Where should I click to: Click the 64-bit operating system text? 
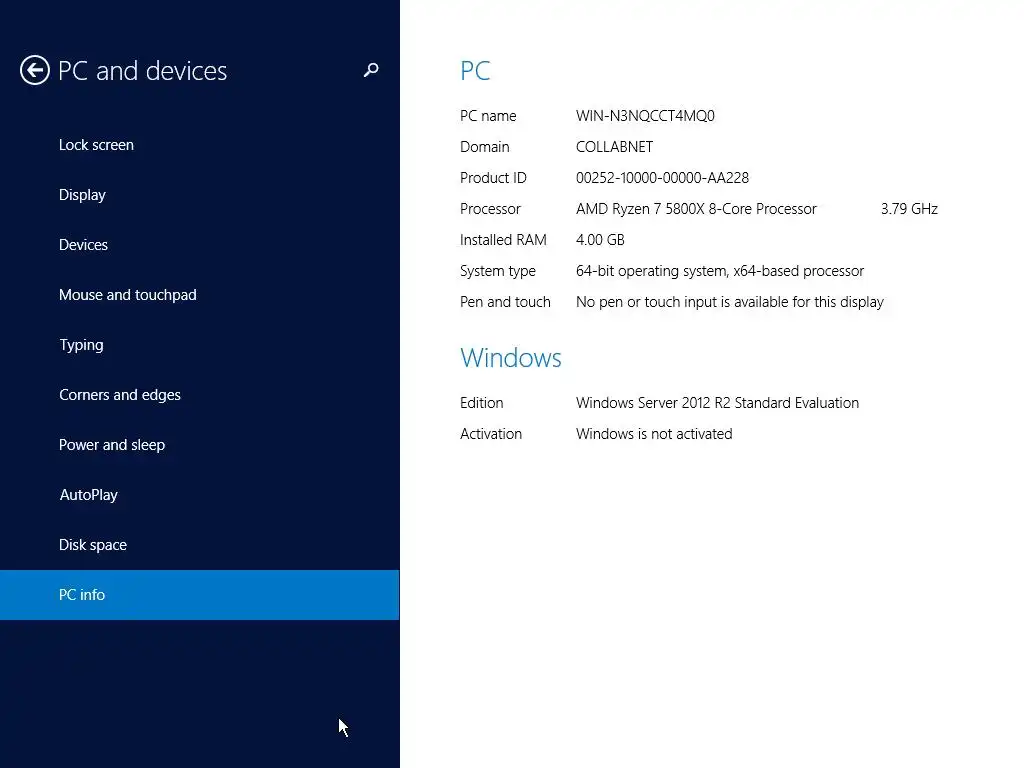[720, 271]
